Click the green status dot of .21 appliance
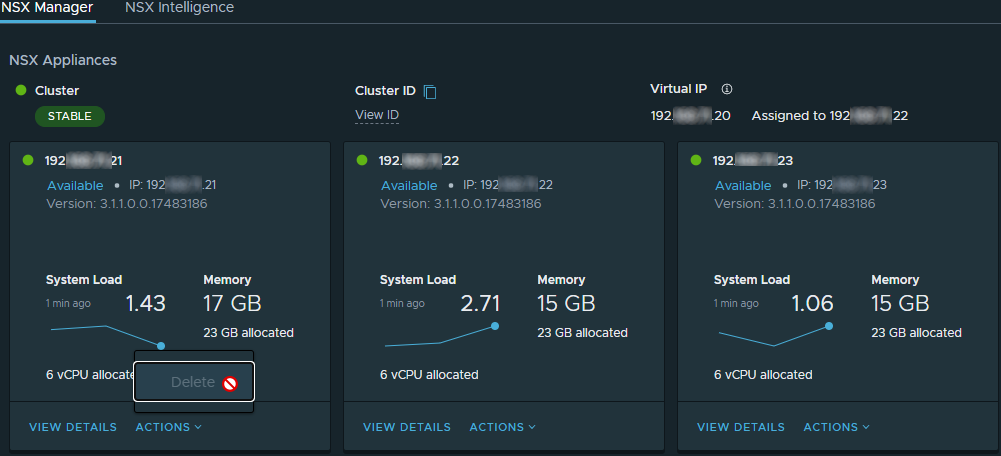Image resolution: width=1001 pixels, height=456 pixels. click(27, 160)
